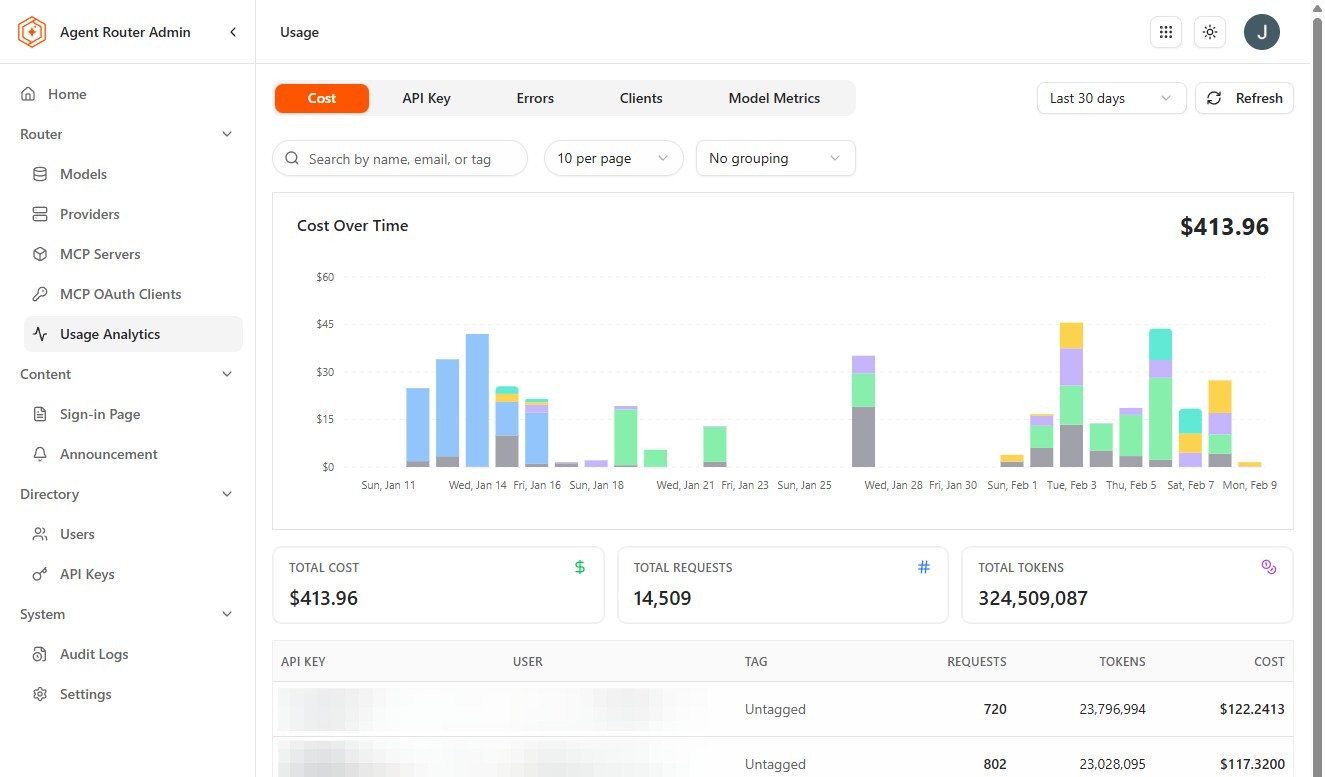
Task: Collapse the Content section chevron
Action: pos(227,374)
